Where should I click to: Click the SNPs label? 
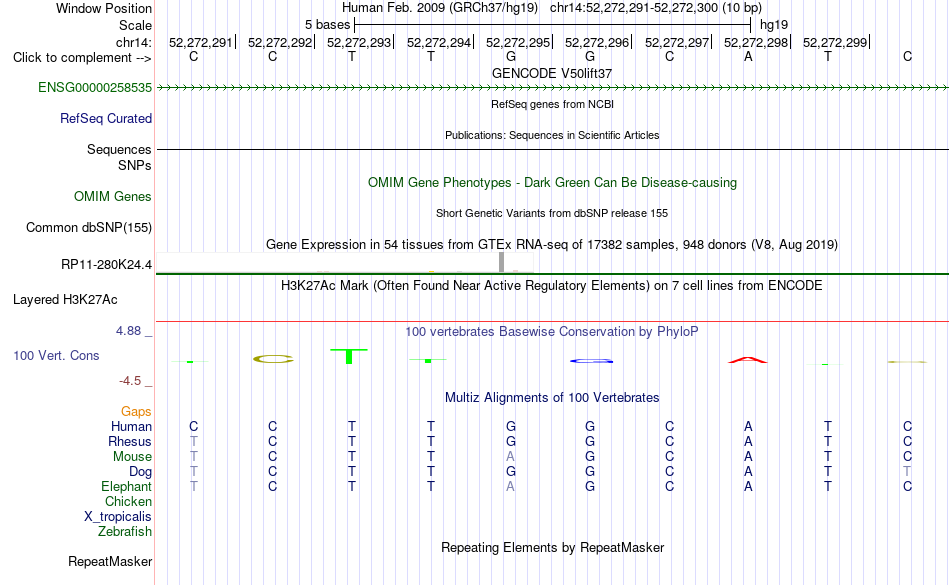(x=135, y=165)
